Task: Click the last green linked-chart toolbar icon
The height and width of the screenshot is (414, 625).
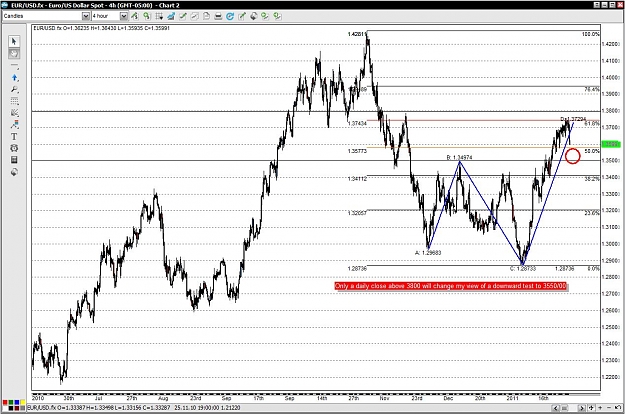Action: point(277,16)
